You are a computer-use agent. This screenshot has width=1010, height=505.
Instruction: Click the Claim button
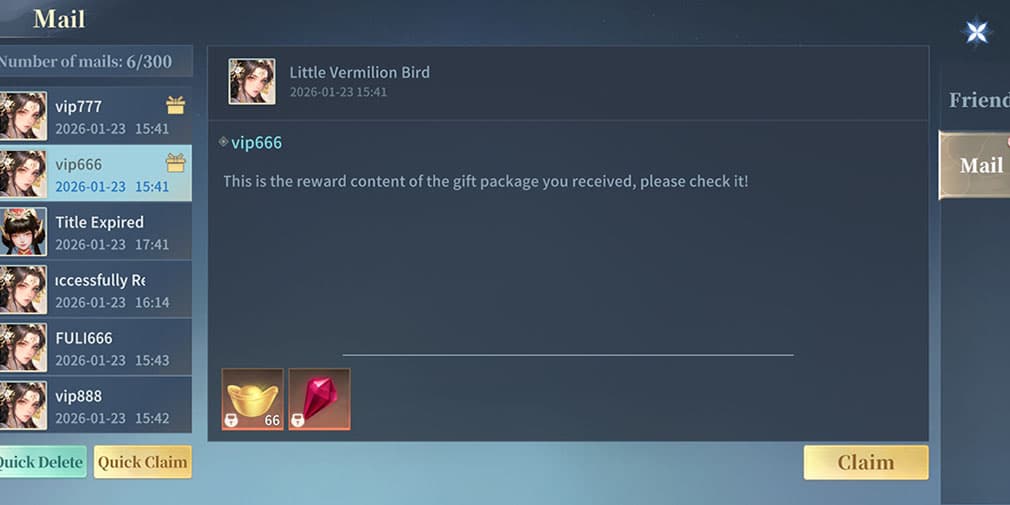pos(866,462)
